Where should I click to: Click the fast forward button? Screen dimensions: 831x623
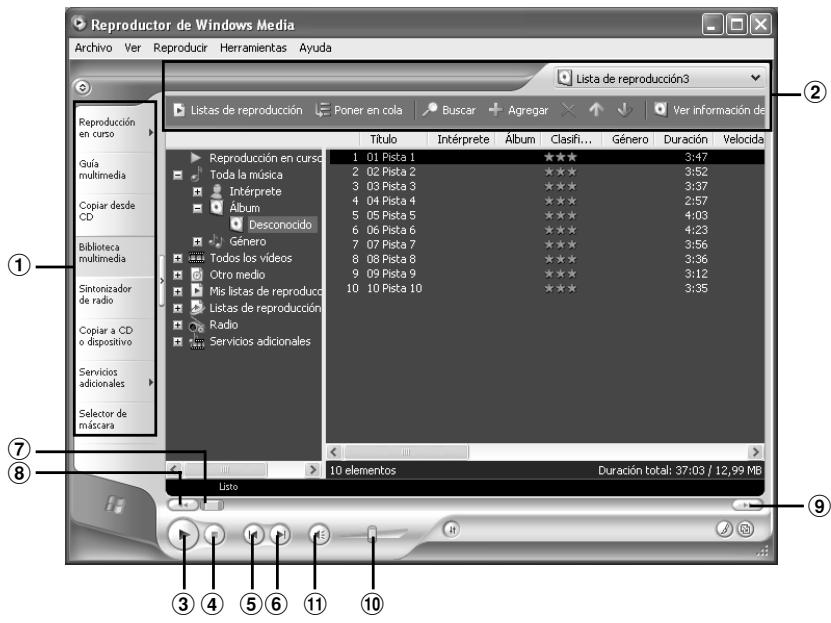coord(747,505)
